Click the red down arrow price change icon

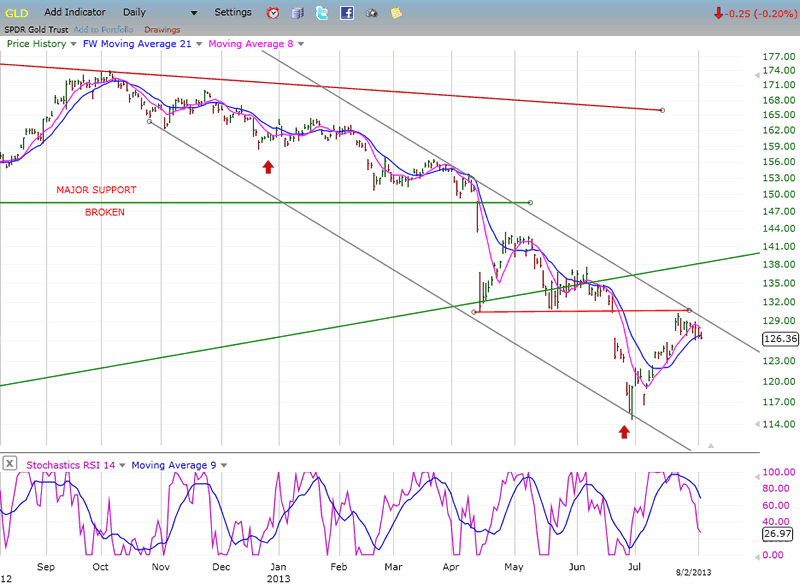tap(719, 13)
